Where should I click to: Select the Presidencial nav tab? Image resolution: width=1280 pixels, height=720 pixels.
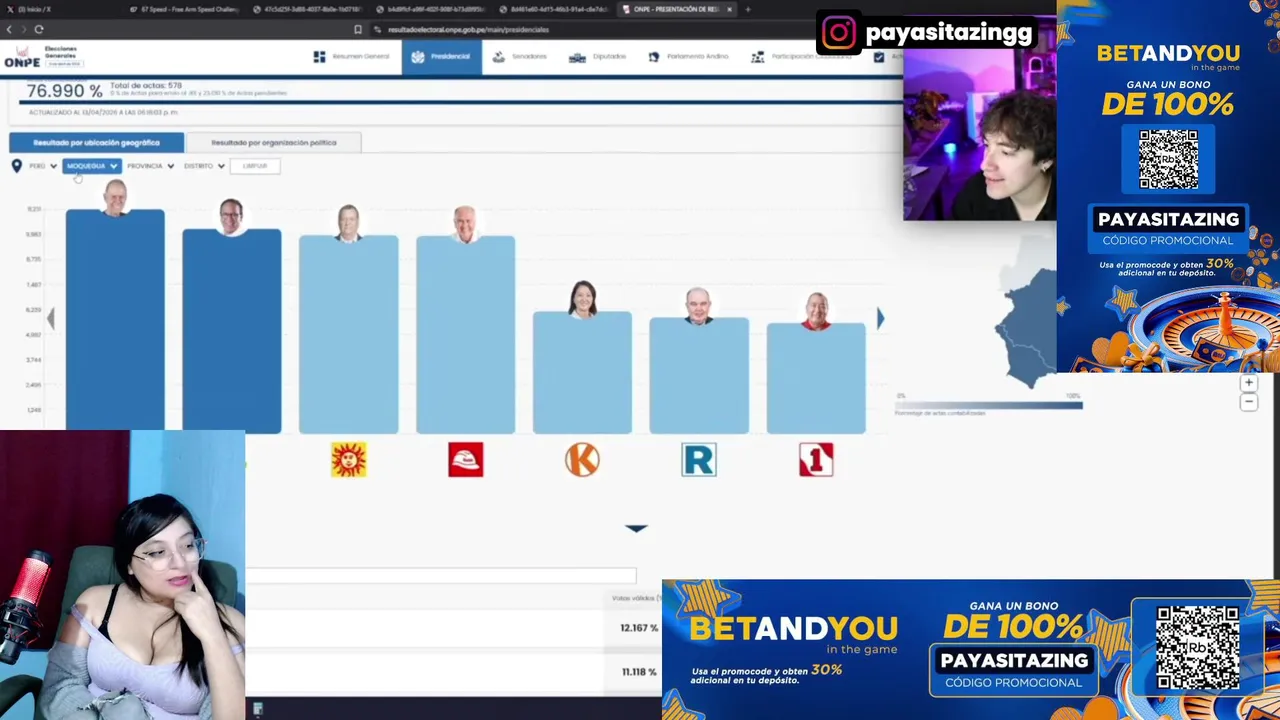pyautogui.click(x=441, y=57)
